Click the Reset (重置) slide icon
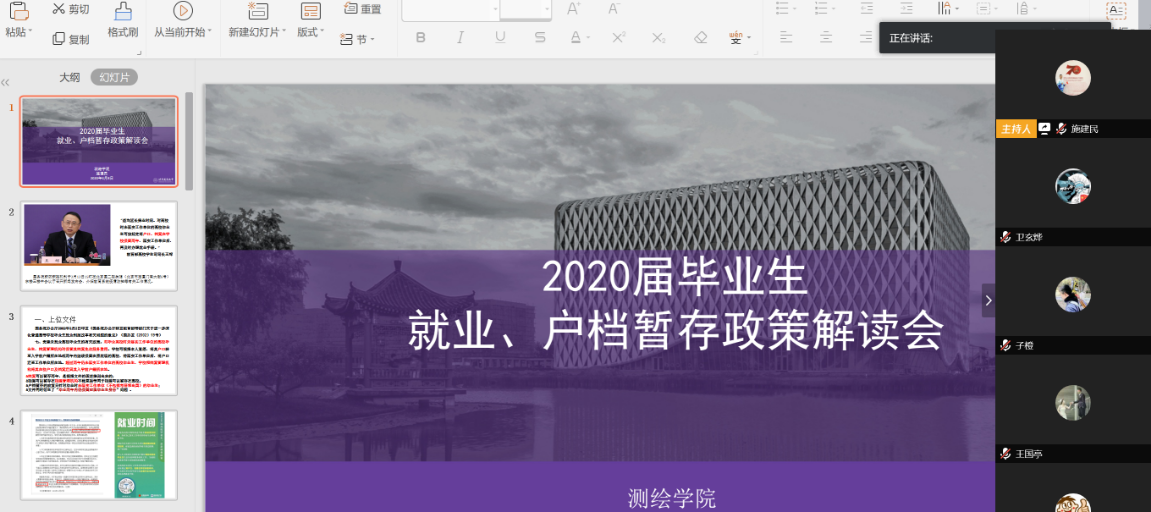Screen dimensions: 1151x512 [350, 9]
